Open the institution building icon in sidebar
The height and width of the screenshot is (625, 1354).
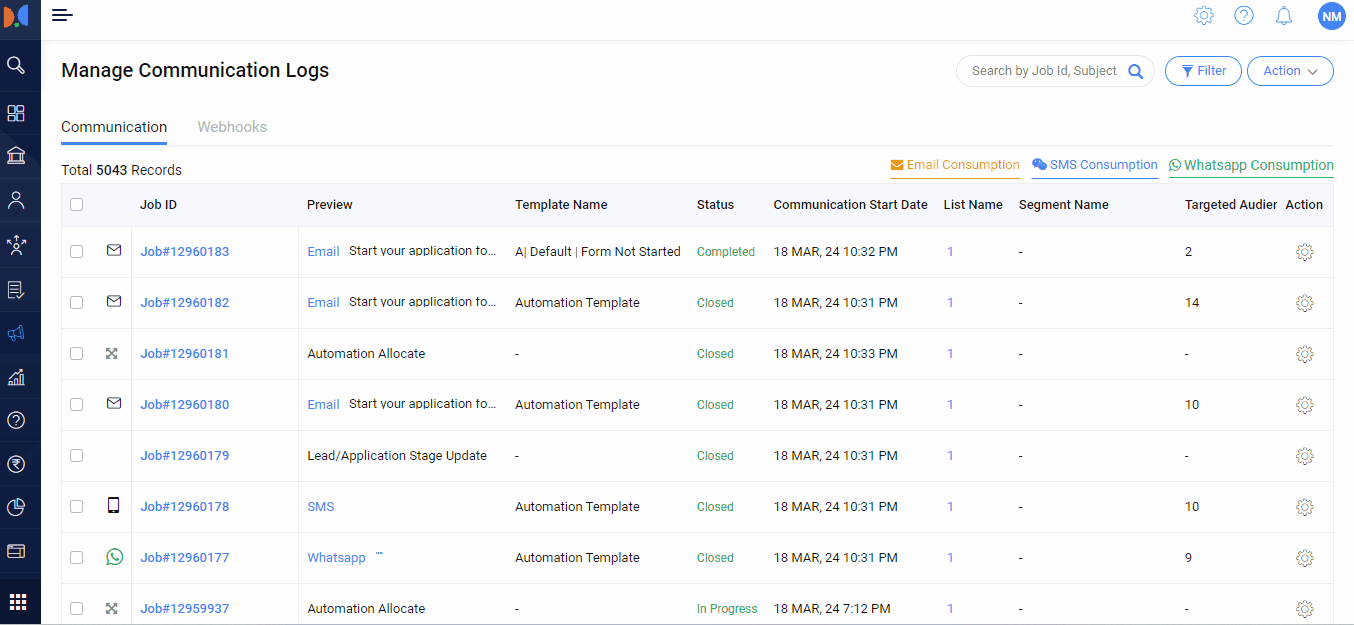pyautogui.click(x=16, y=155)
